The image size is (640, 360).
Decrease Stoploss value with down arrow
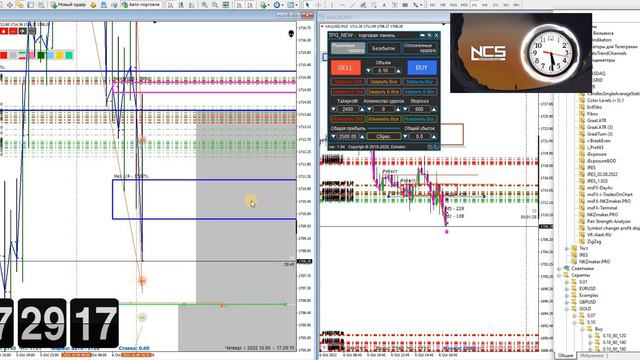[405, 109]
